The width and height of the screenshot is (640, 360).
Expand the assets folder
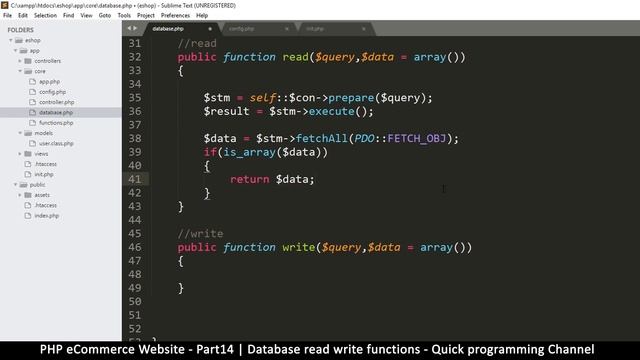[20, 195]
